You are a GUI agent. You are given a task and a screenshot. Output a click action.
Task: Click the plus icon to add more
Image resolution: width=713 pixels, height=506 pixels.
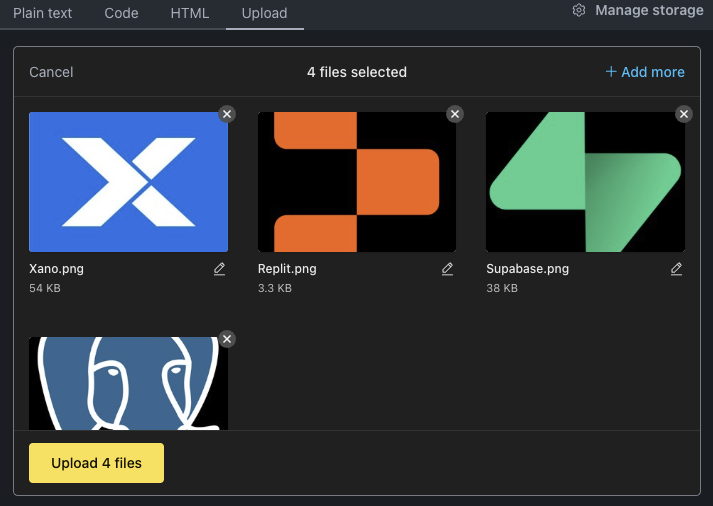pos(611,71)
